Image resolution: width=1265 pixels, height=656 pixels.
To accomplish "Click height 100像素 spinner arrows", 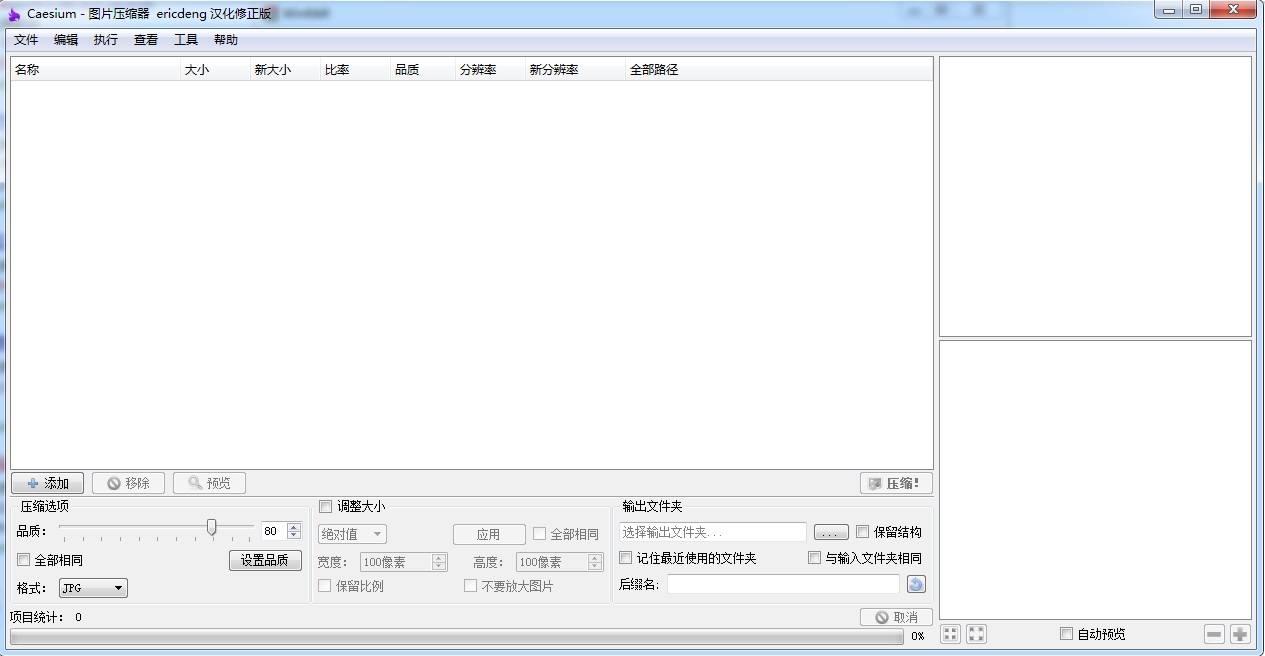I will pos(596,562).
